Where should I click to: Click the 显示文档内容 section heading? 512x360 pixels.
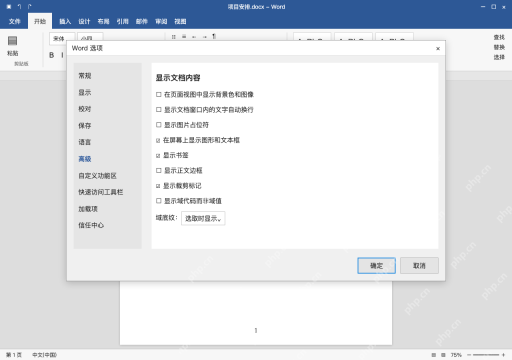coord(178,78)
